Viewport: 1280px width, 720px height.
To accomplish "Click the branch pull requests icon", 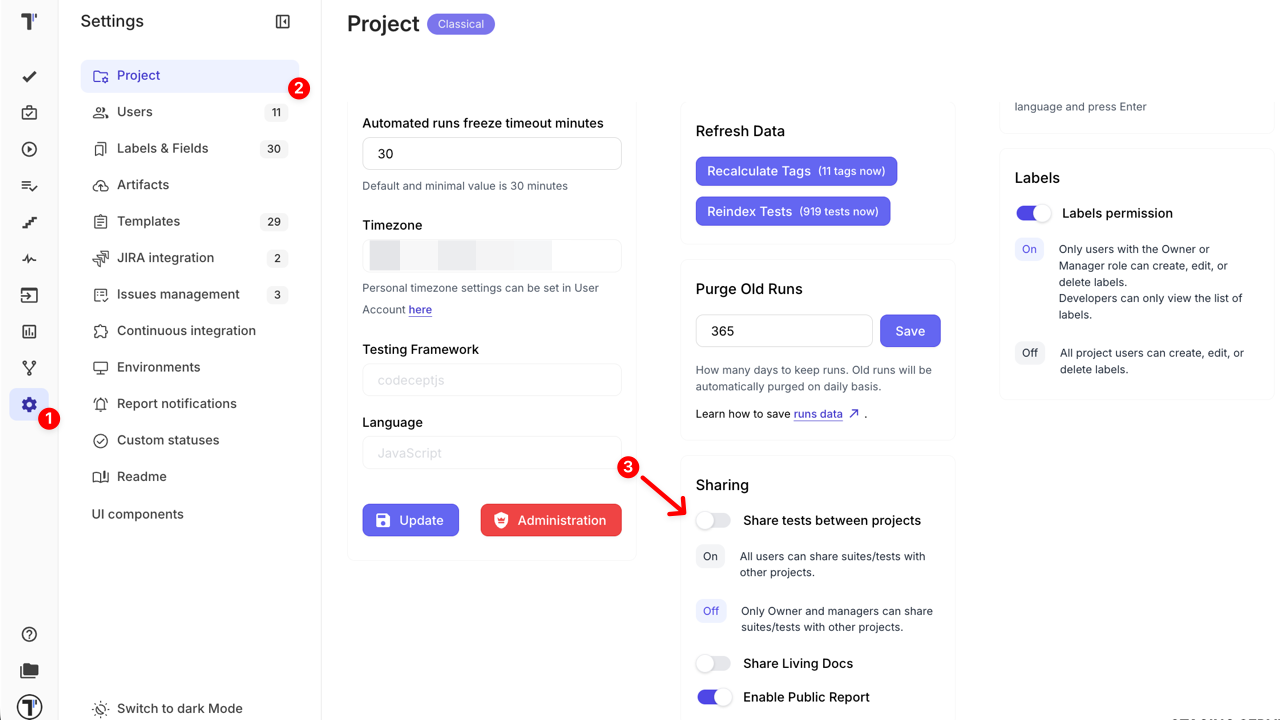I will click(x=29, y=368).
